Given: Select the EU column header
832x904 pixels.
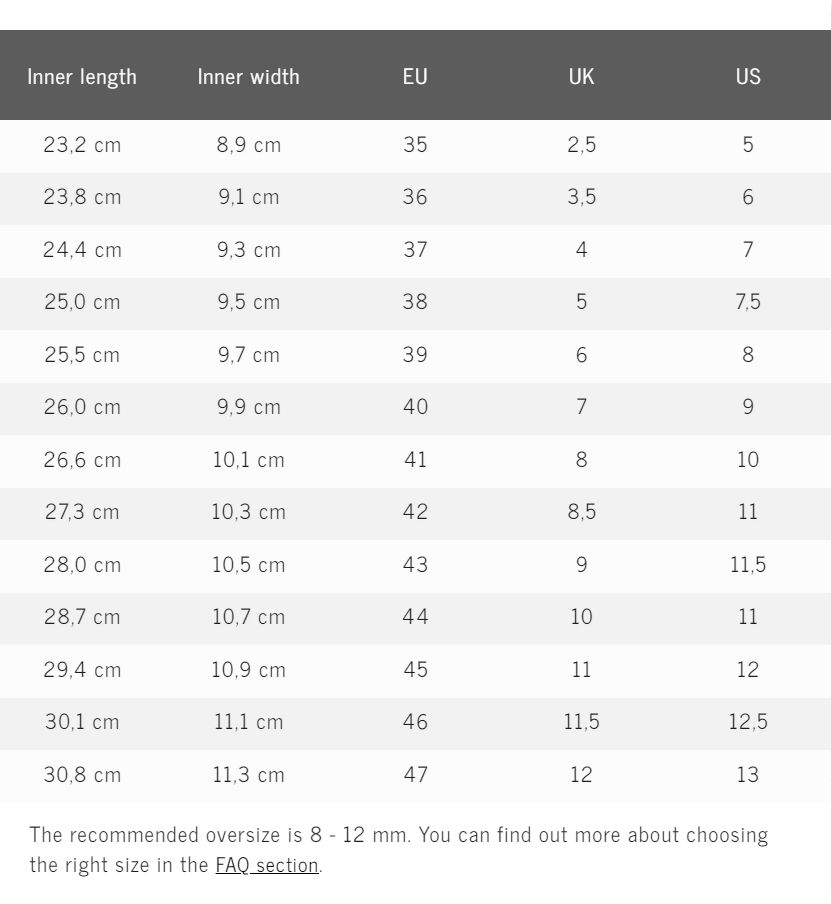Looking at the screenshot, I should [x=415, y=76].
